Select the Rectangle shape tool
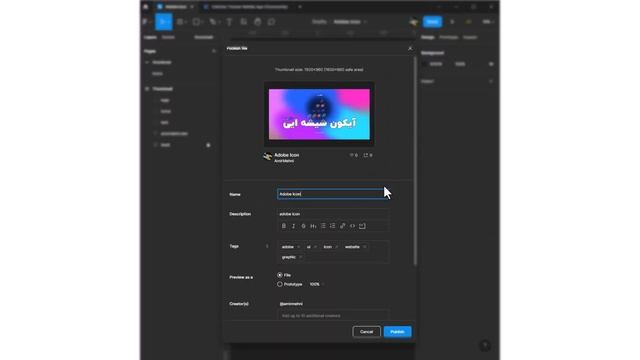This screenshot has width=640, height=360. pyautogui.click(x=196, y=22)
